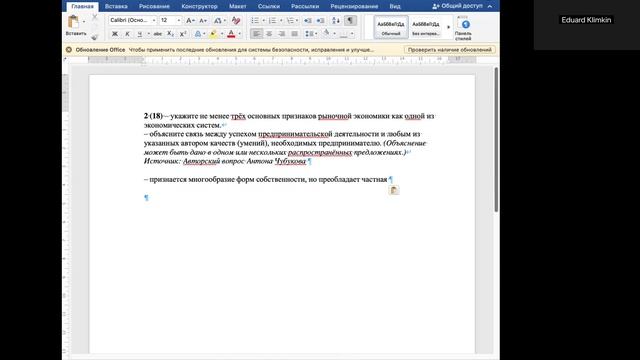Click the Numbered list icon
The image size is (640, 360).
pos(272,20)
